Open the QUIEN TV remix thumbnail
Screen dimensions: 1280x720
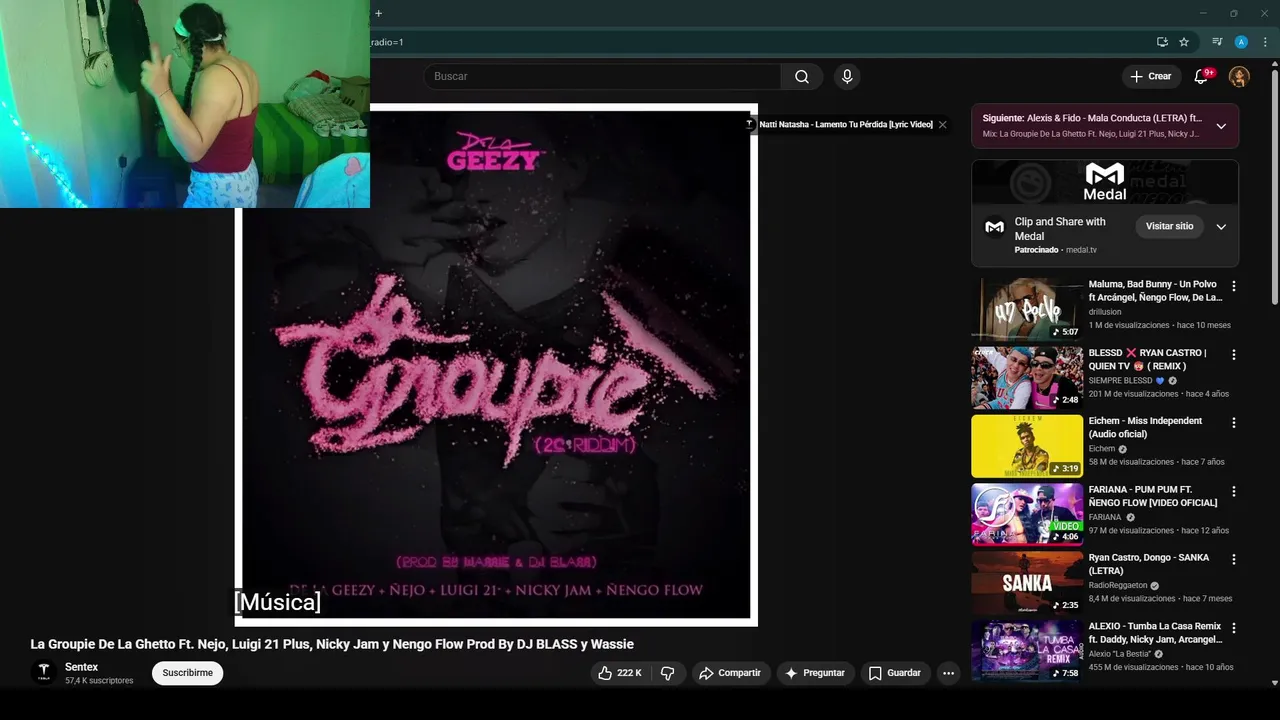[x=1027, y=377]
